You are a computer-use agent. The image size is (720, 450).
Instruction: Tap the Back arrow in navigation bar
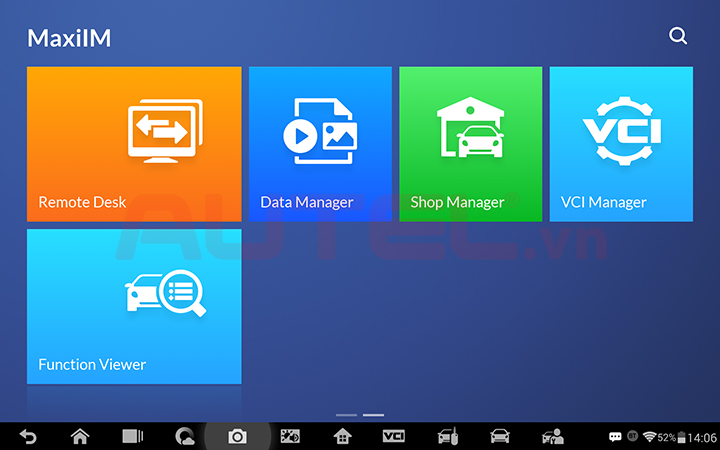point(28,436)
